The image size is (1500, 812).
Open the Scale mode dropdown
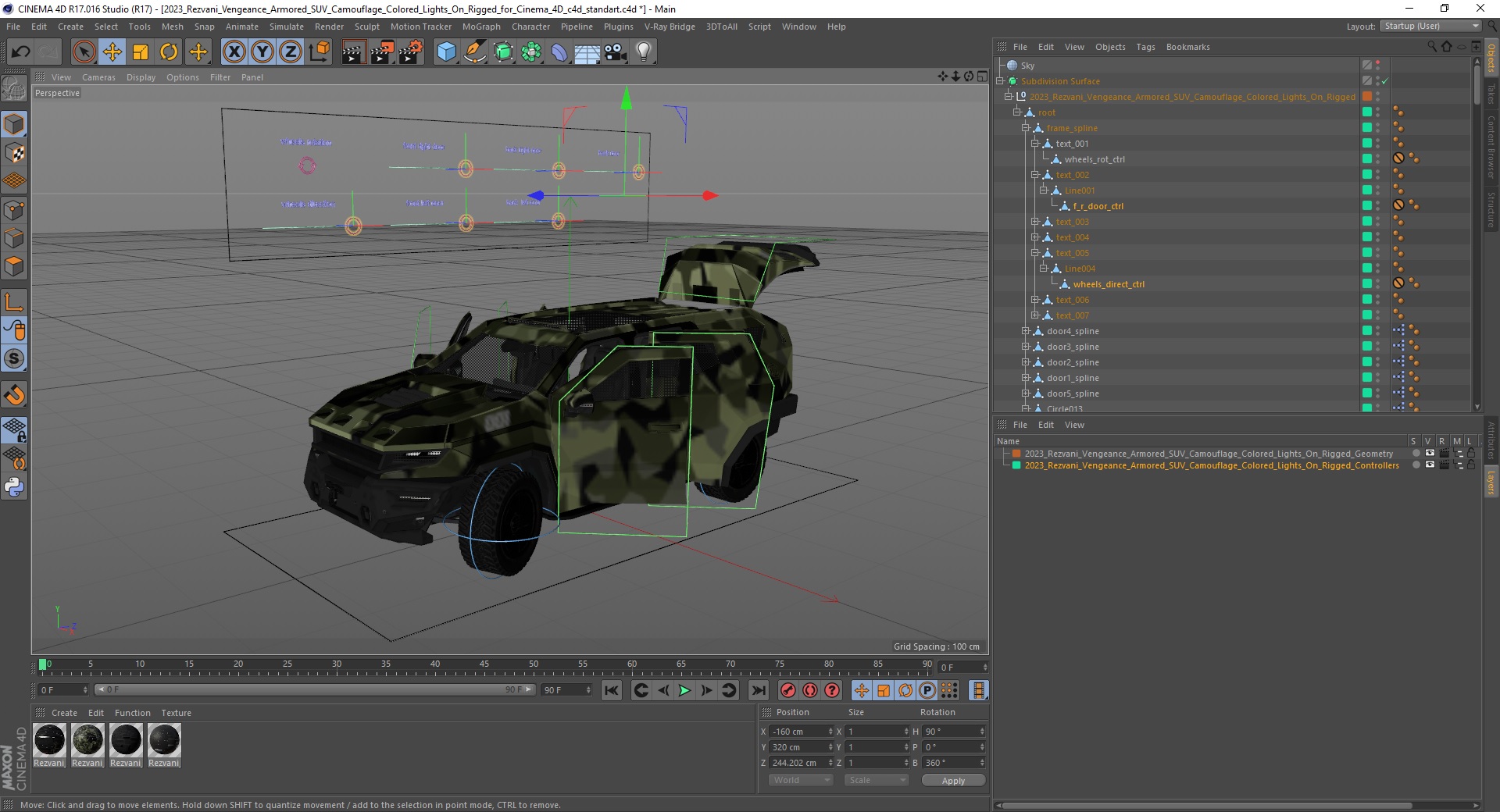pos(877,780)
